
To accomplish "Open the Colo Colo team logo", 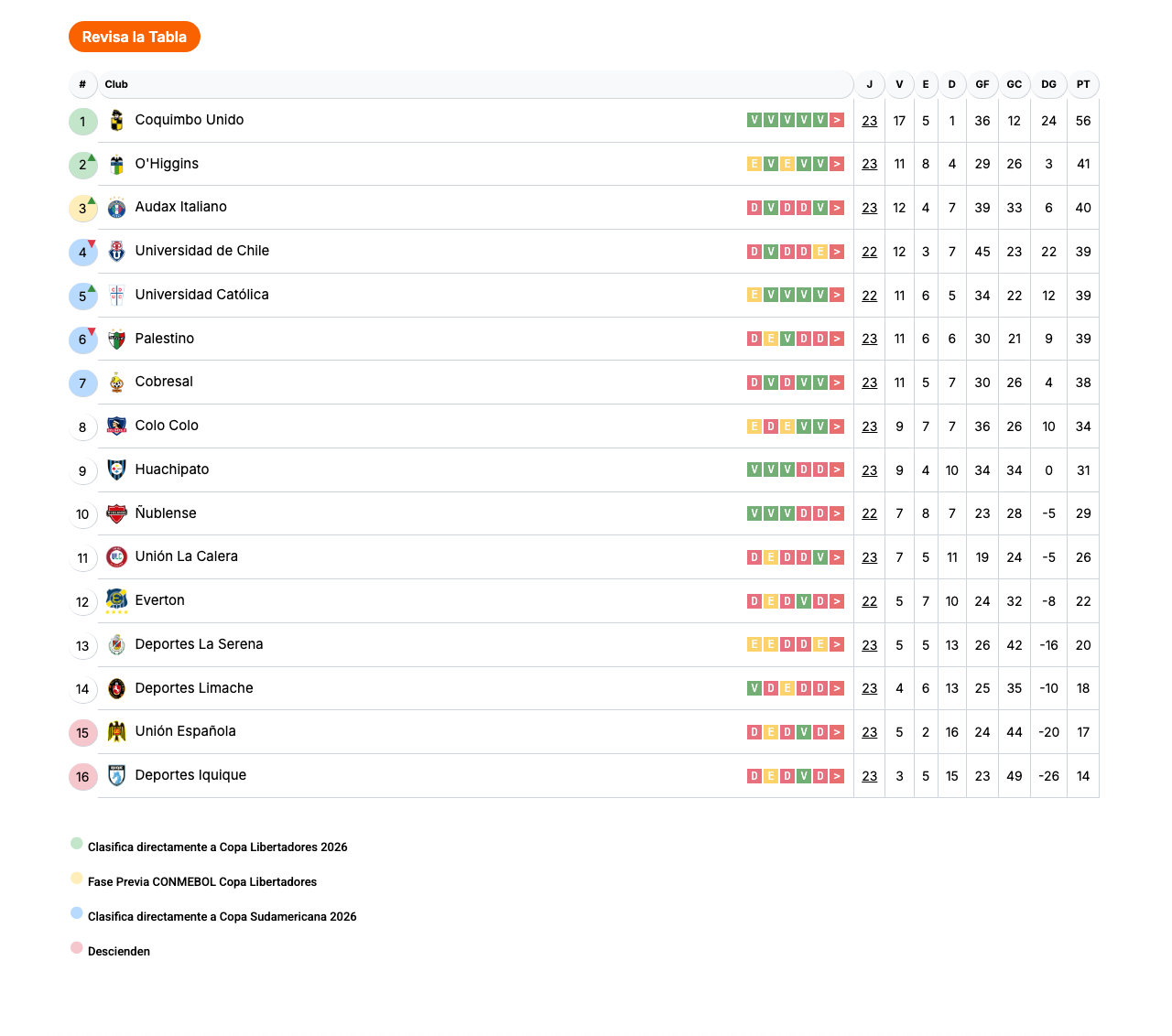I will [116, 426].
